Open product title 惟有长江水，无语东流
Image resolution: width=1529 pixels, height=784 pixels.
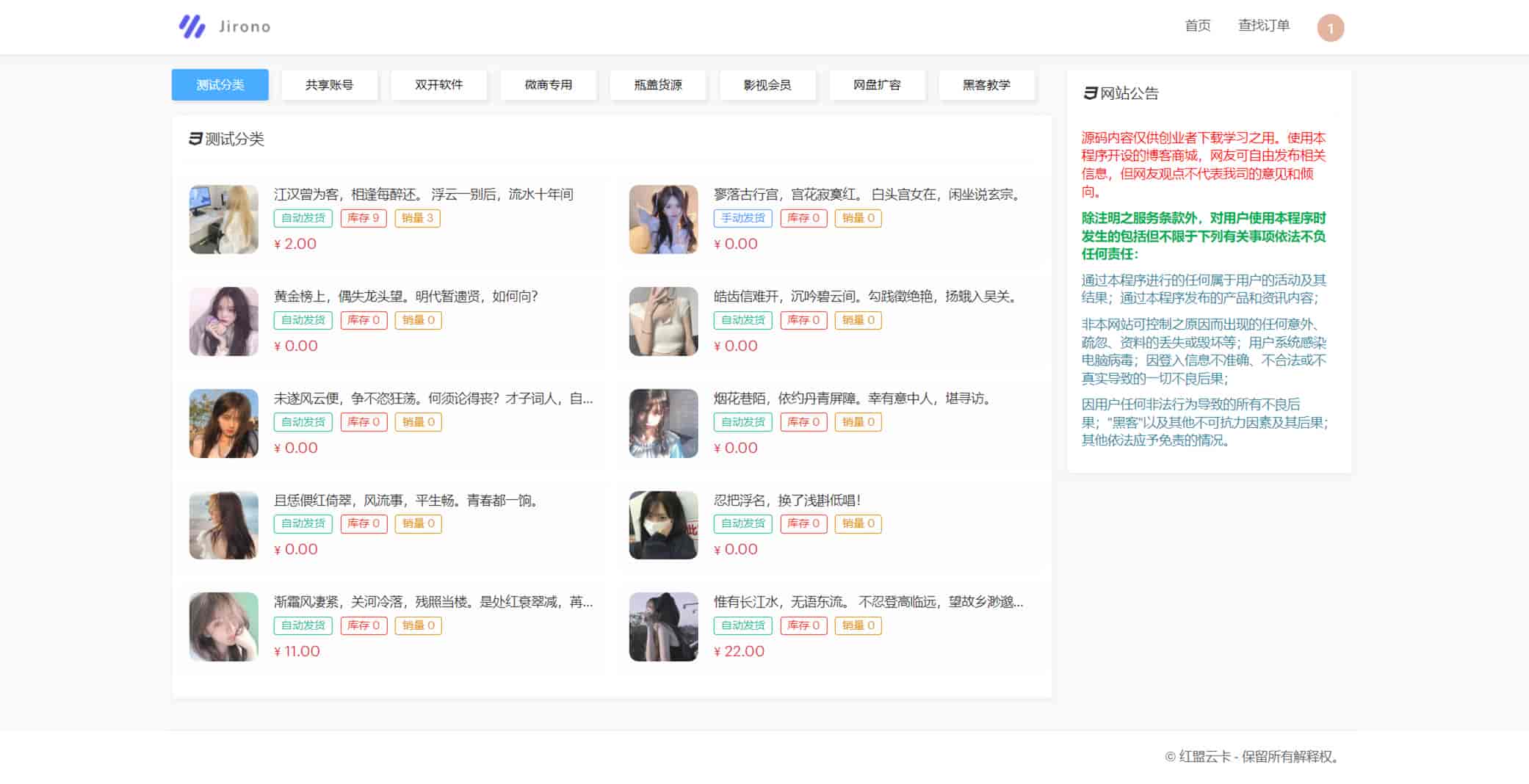coord(868,602)
